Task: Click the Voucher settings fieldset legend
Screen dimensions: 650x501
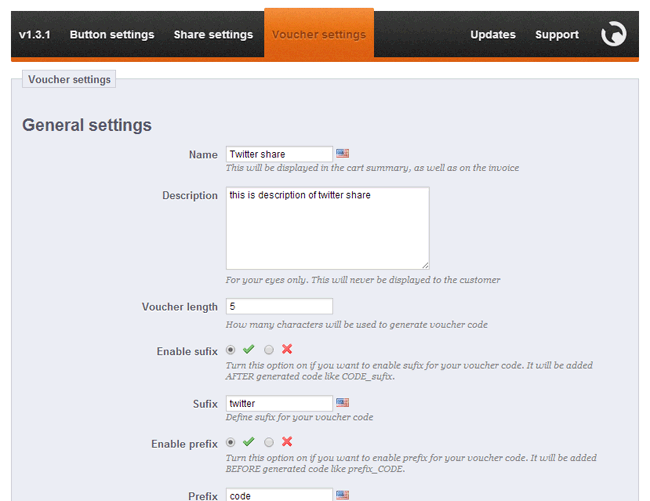Action: 69,79
